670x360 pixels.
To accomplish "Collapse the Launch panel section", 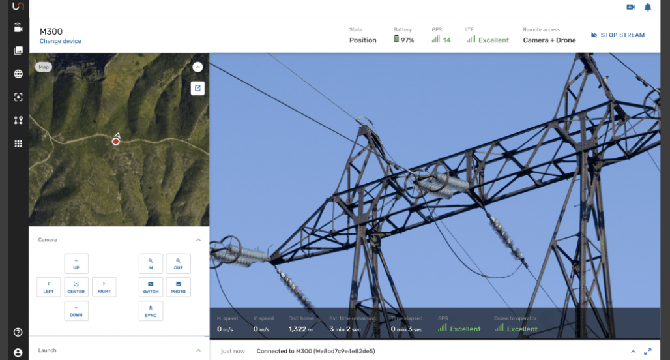I will point(198,350).
